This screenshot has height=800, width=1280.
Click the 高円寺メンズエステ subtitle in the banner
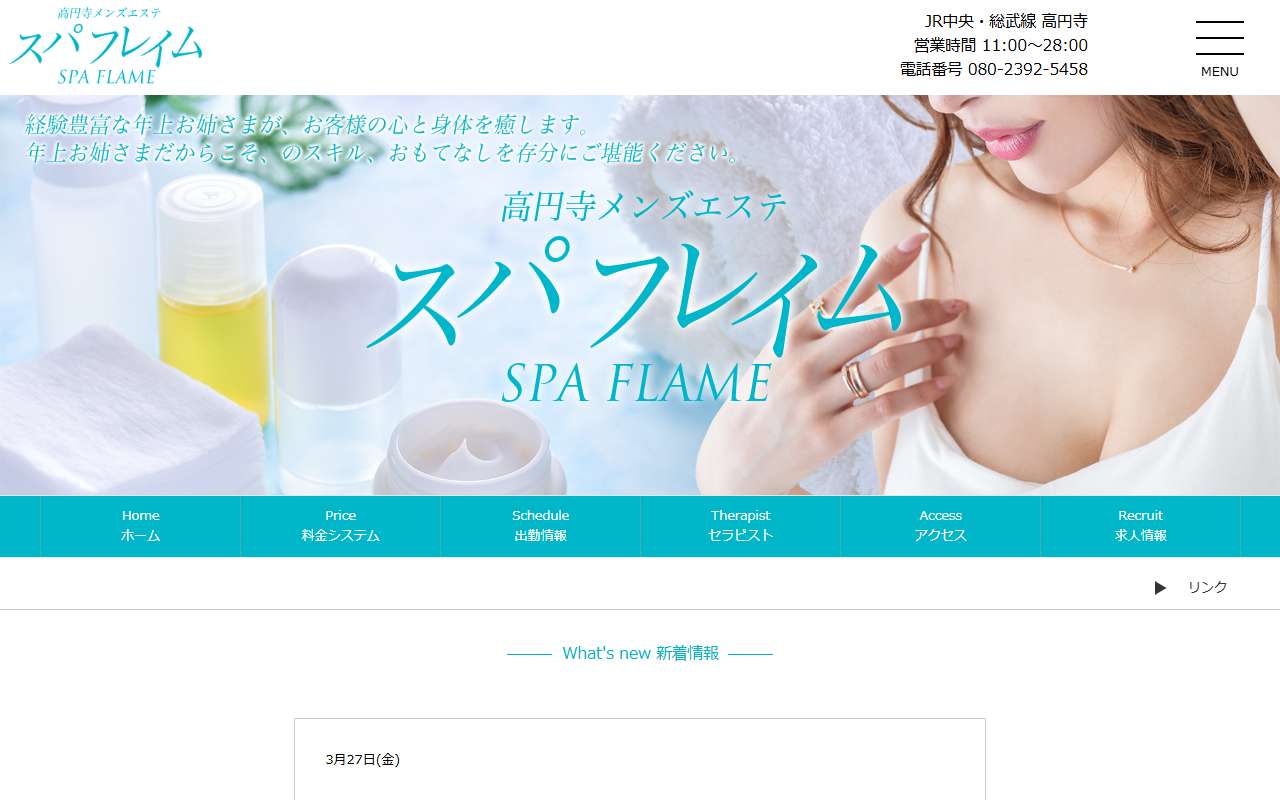click(644, 208)
